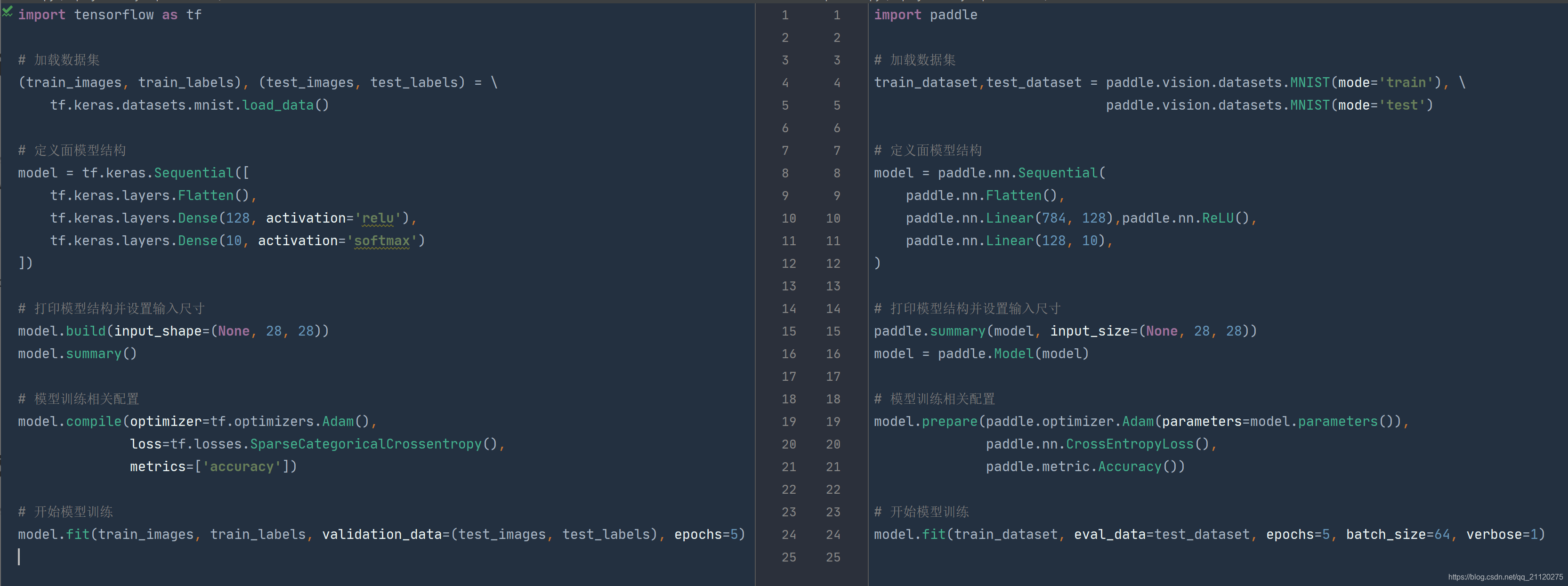Click the green inspection checkmark icon

pyautogui.click(x=8, y=12)
